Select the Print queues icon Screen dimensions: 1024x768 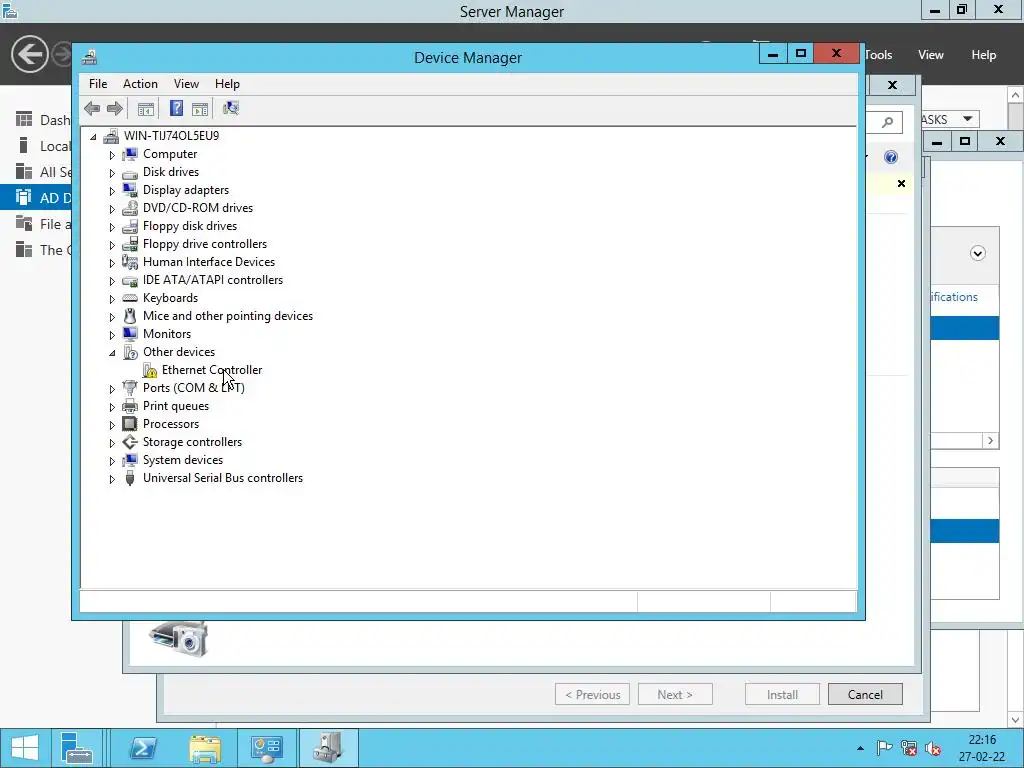pos(130,406)
